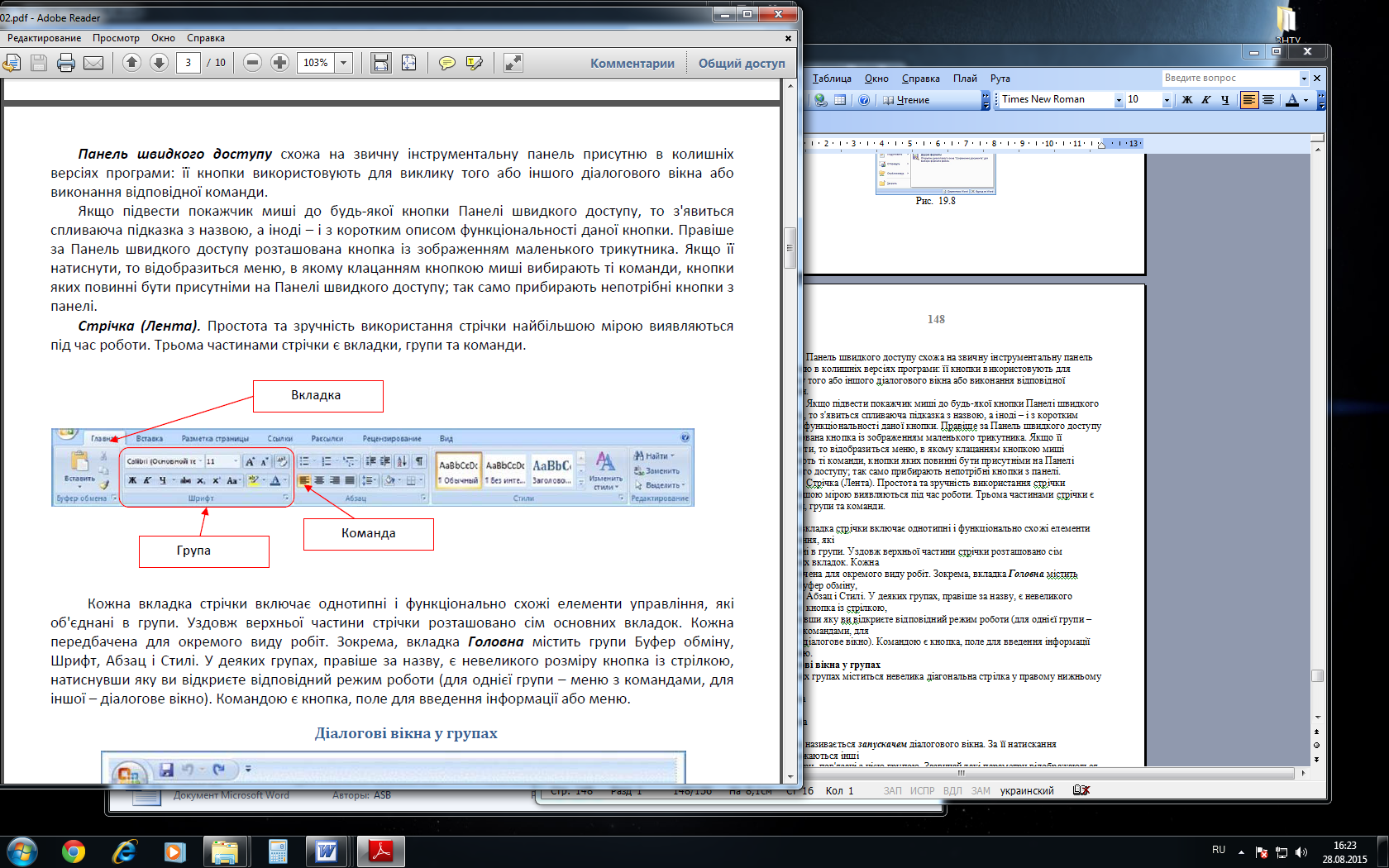Expand the standard toolbar options arrow in Word
Screen dimensions: 1389x868
(x=986, y=100)
